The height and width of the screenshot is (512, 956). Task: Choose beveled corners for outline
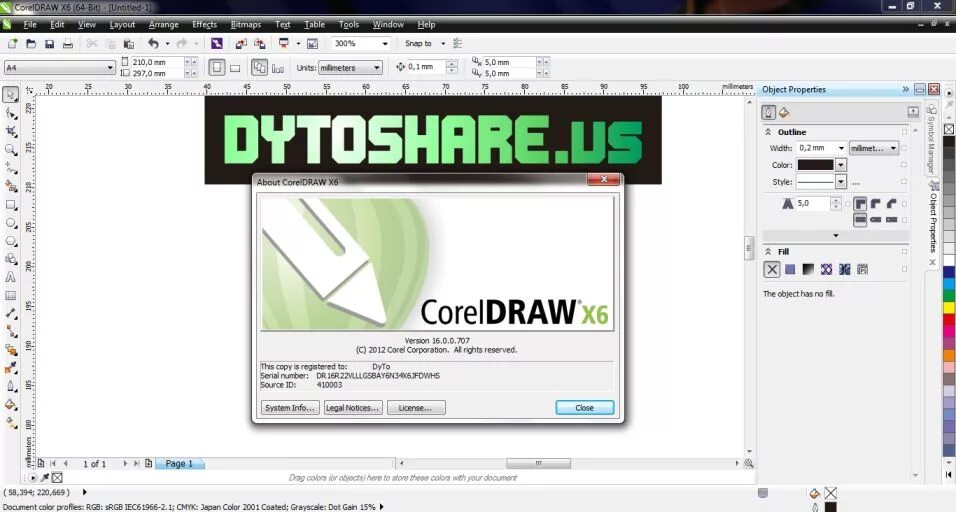pos(891,204)
